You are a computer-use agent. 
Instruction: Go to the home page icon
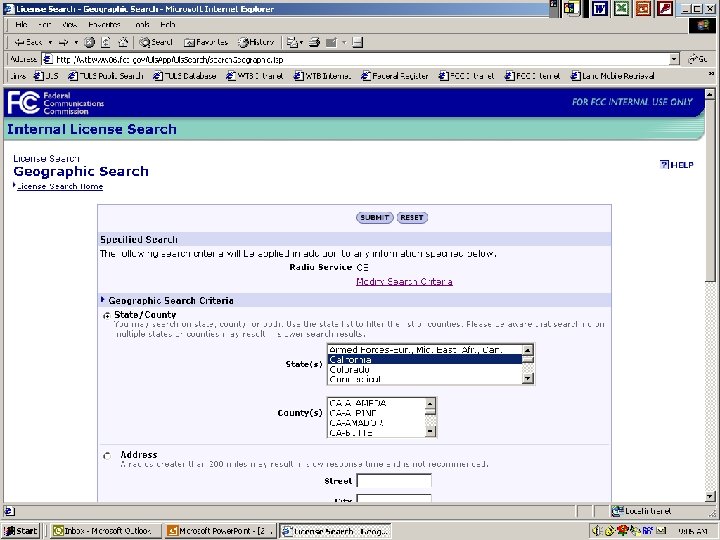point(123,42)
